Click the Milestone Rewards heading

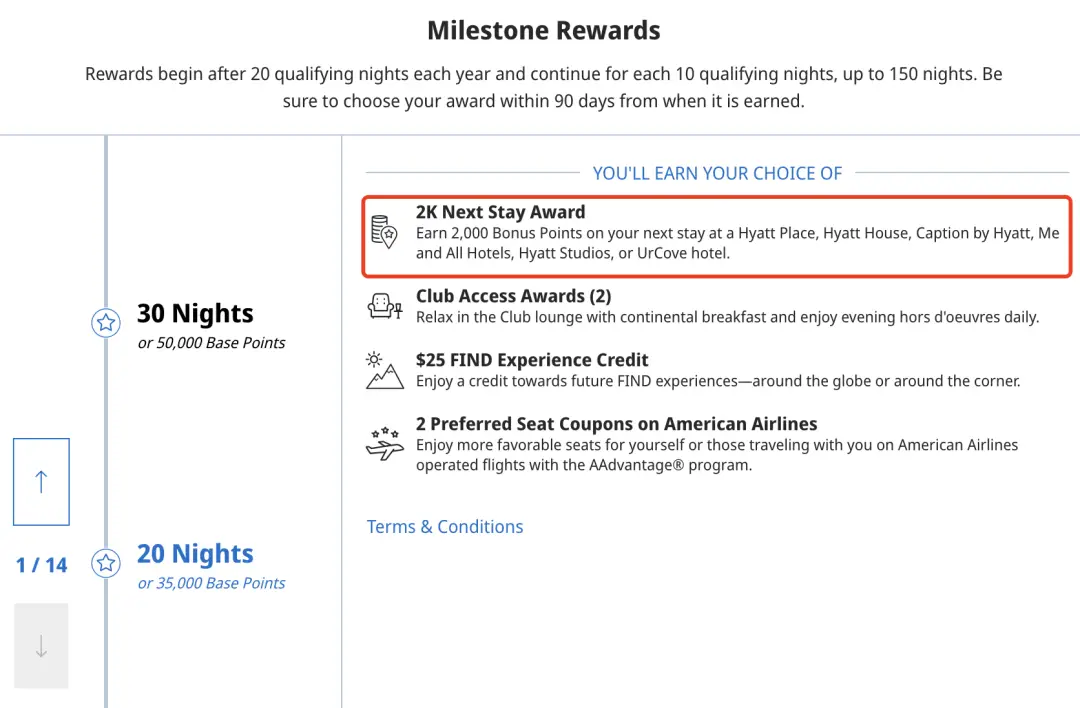543,31
